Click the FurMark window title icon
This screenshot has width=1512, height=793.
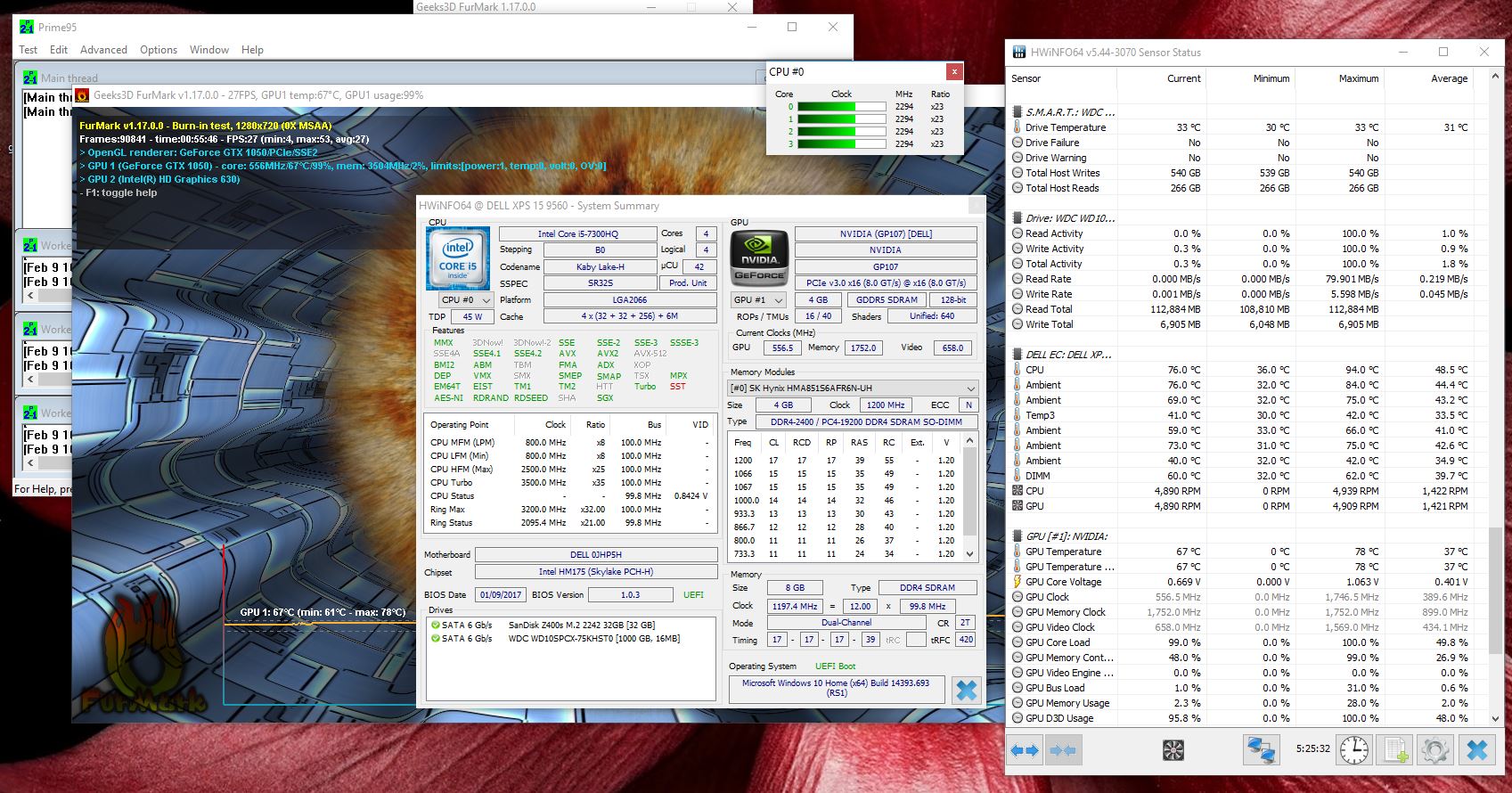82,94
